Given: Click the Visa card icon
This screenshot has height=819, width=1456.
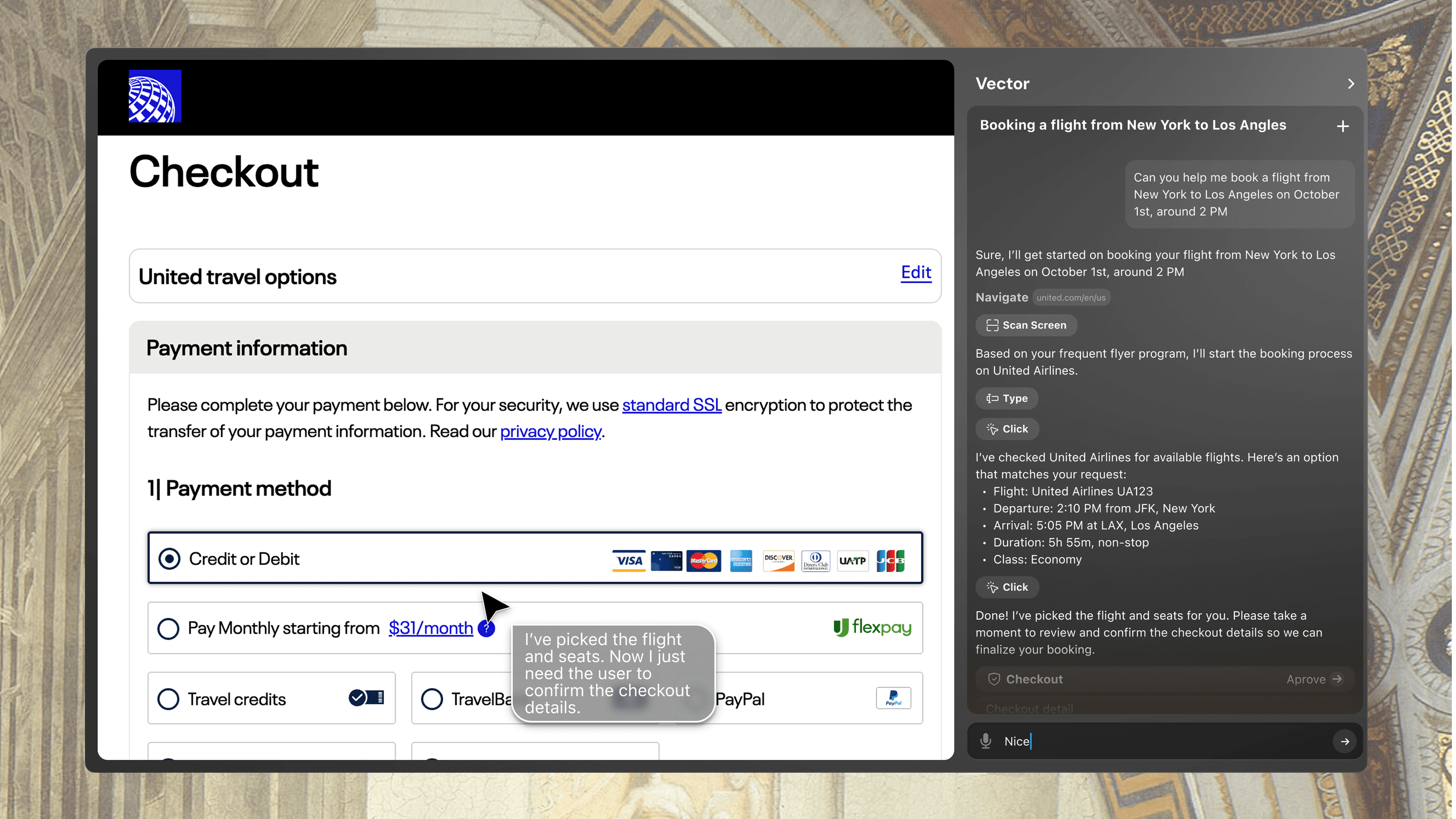Looking at the screenshot, I should (x=629, y=560).
